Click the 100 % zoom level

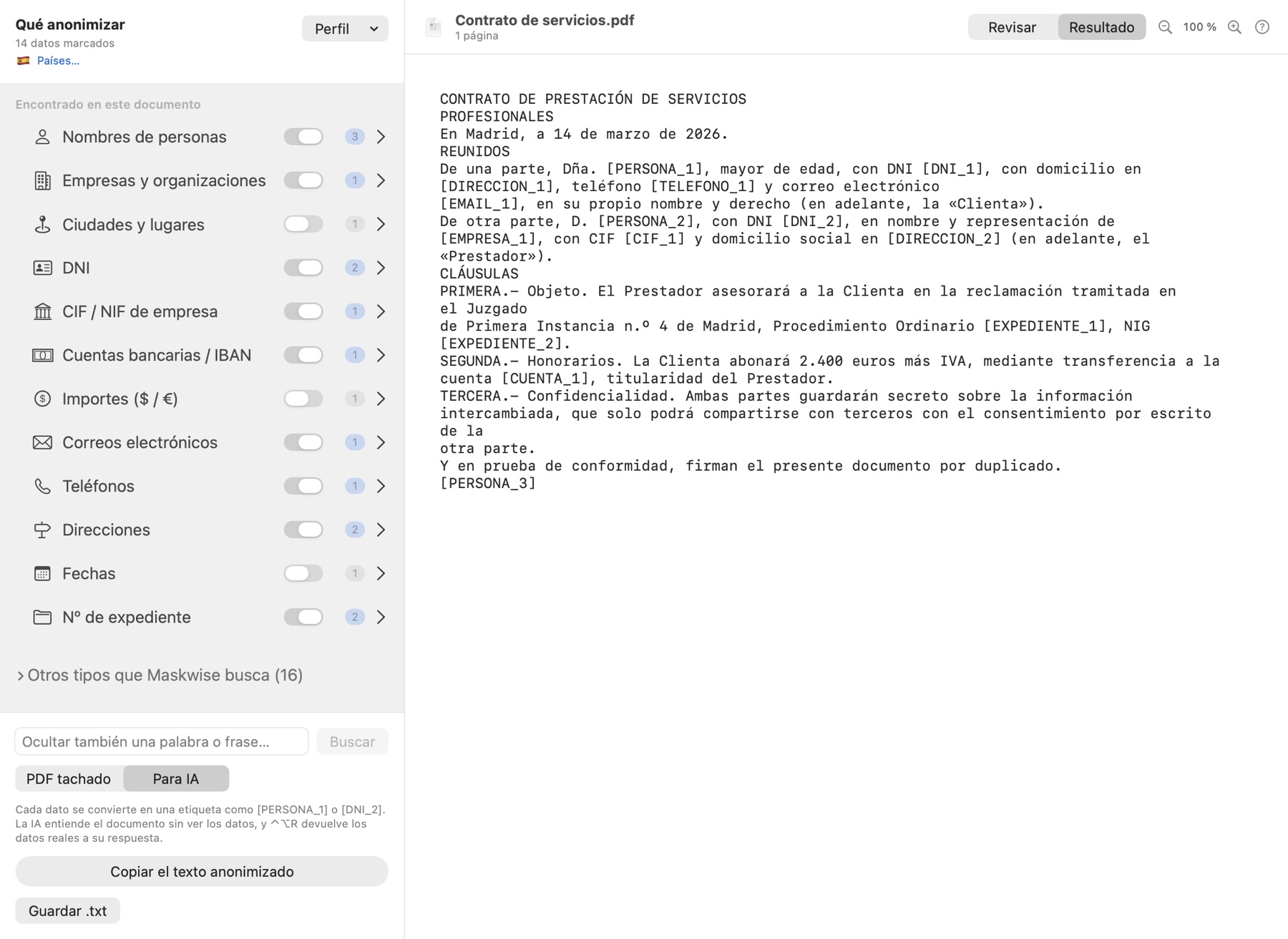[x=1200, y=27]
